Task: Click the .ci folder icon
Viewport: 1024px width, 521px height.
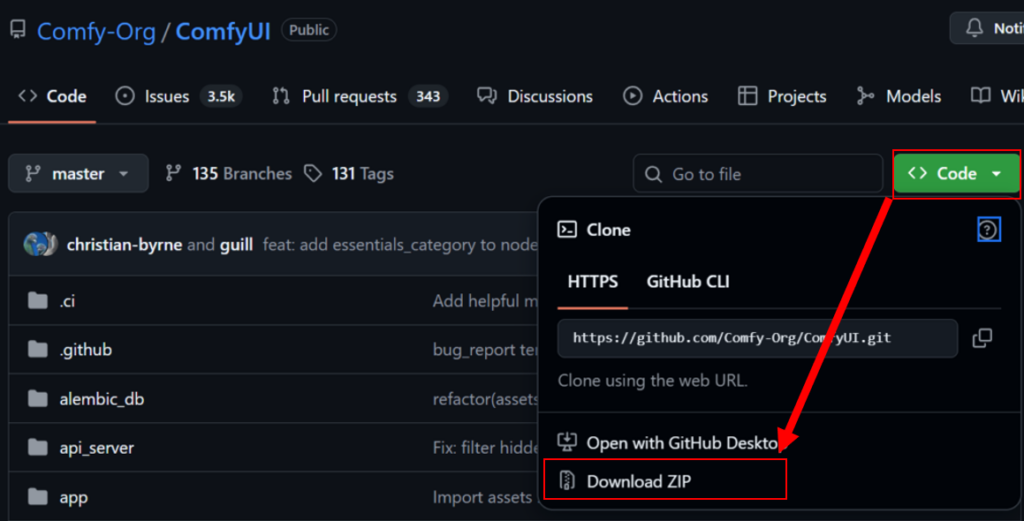Action: coord(38,301)
